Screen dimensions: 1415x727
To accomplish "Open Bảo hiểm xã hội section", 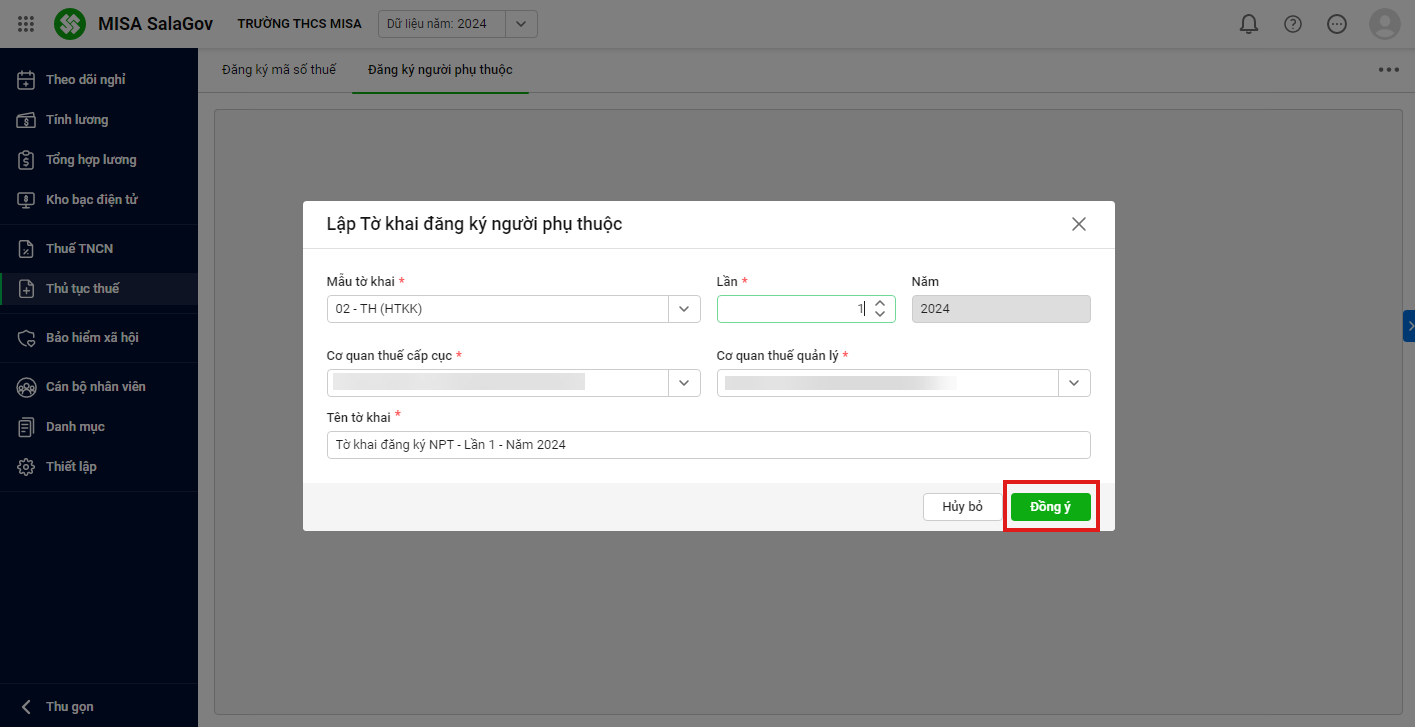I will [92, 338].
